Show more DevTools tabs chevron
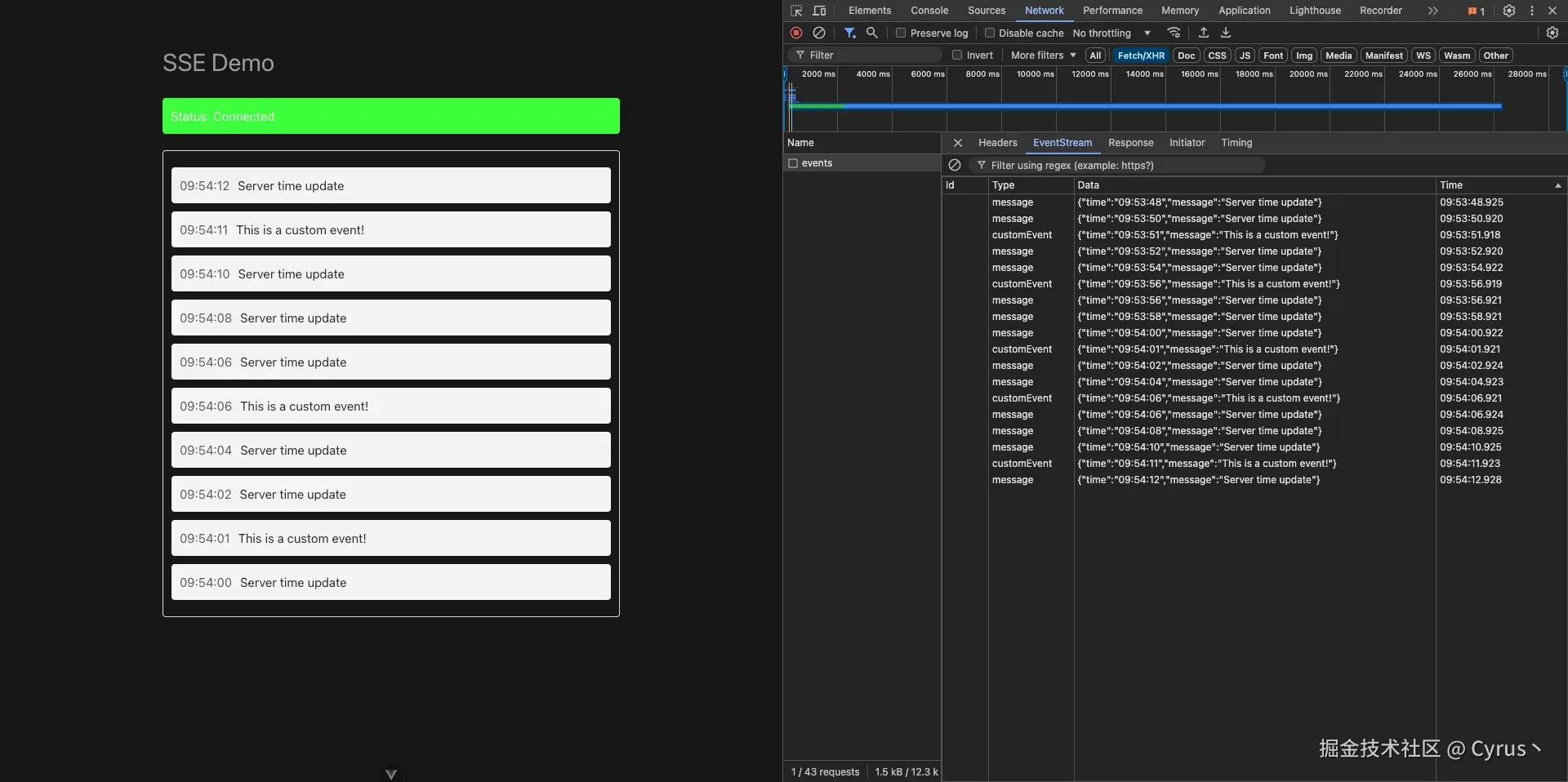Viewport: 1568px width, 782px height. pos(1432,11)
